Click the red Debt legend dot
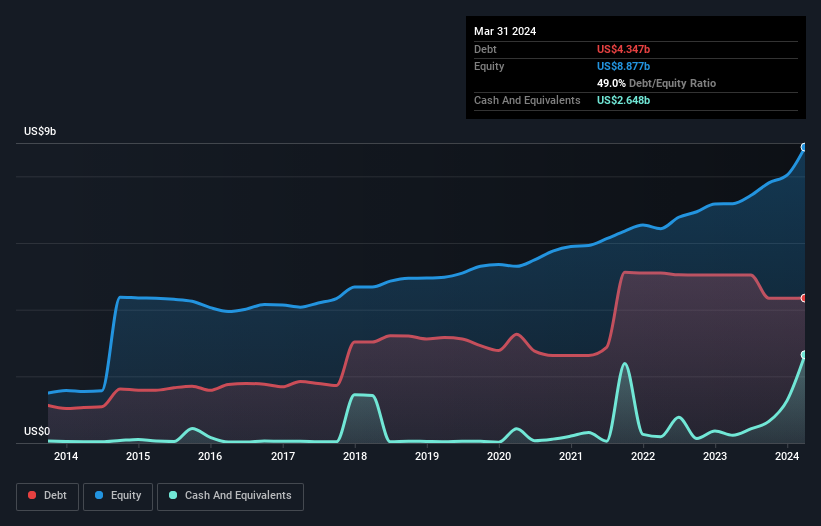 point(32,495)
